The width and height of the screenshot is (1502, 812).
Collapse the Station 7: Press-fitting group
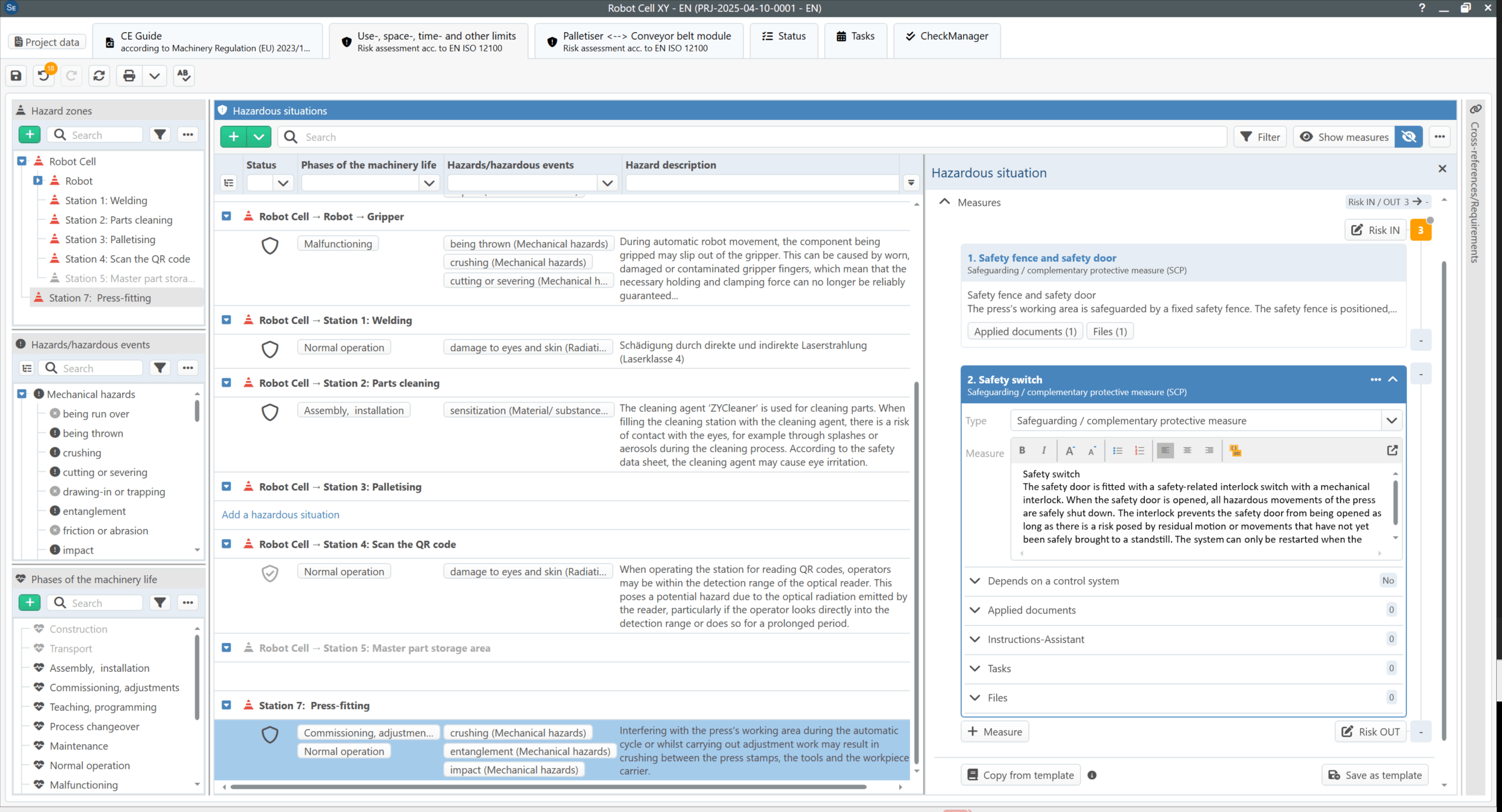226,706
